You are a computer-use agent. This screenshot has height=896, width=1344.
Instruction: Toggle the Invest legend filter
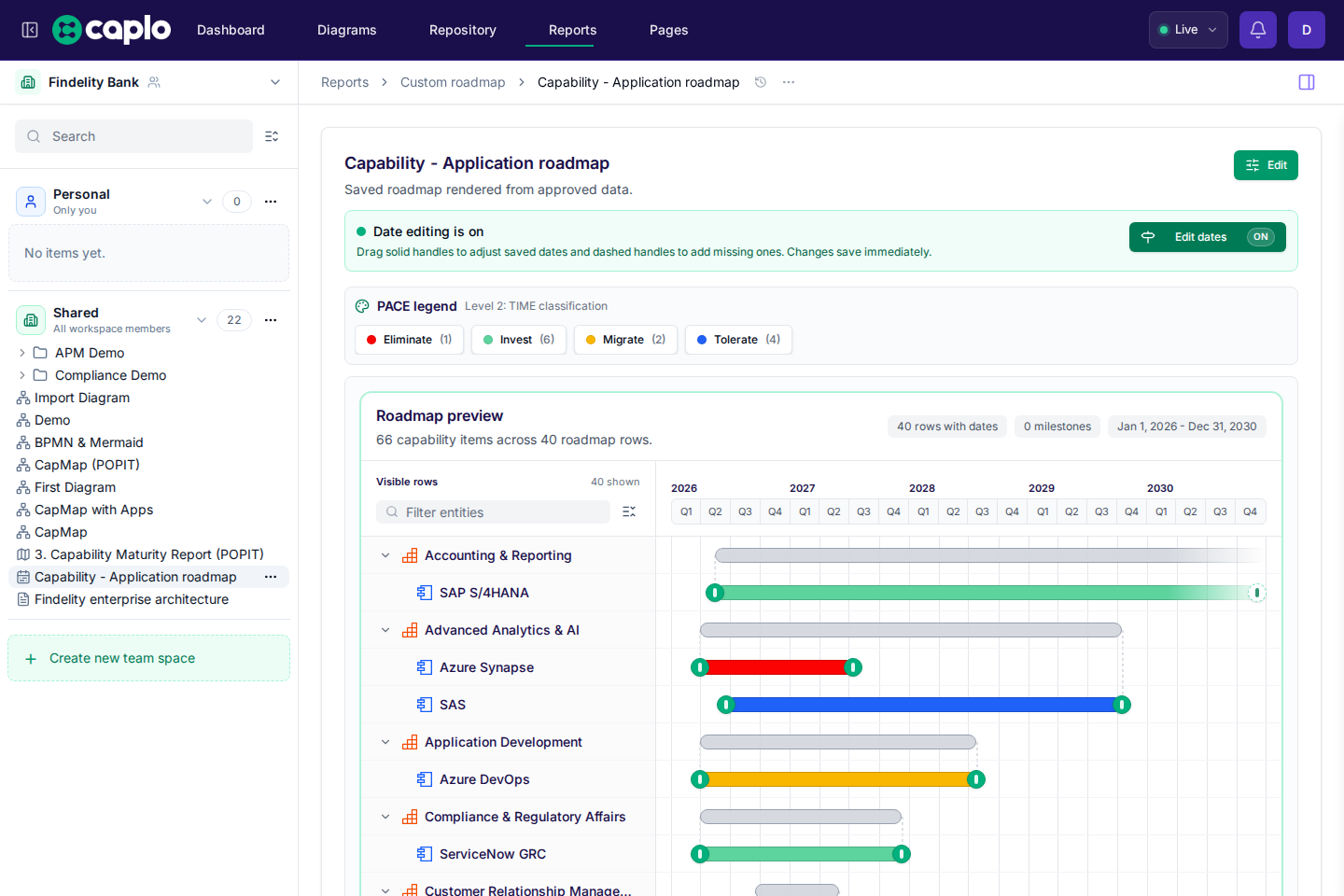519,340
